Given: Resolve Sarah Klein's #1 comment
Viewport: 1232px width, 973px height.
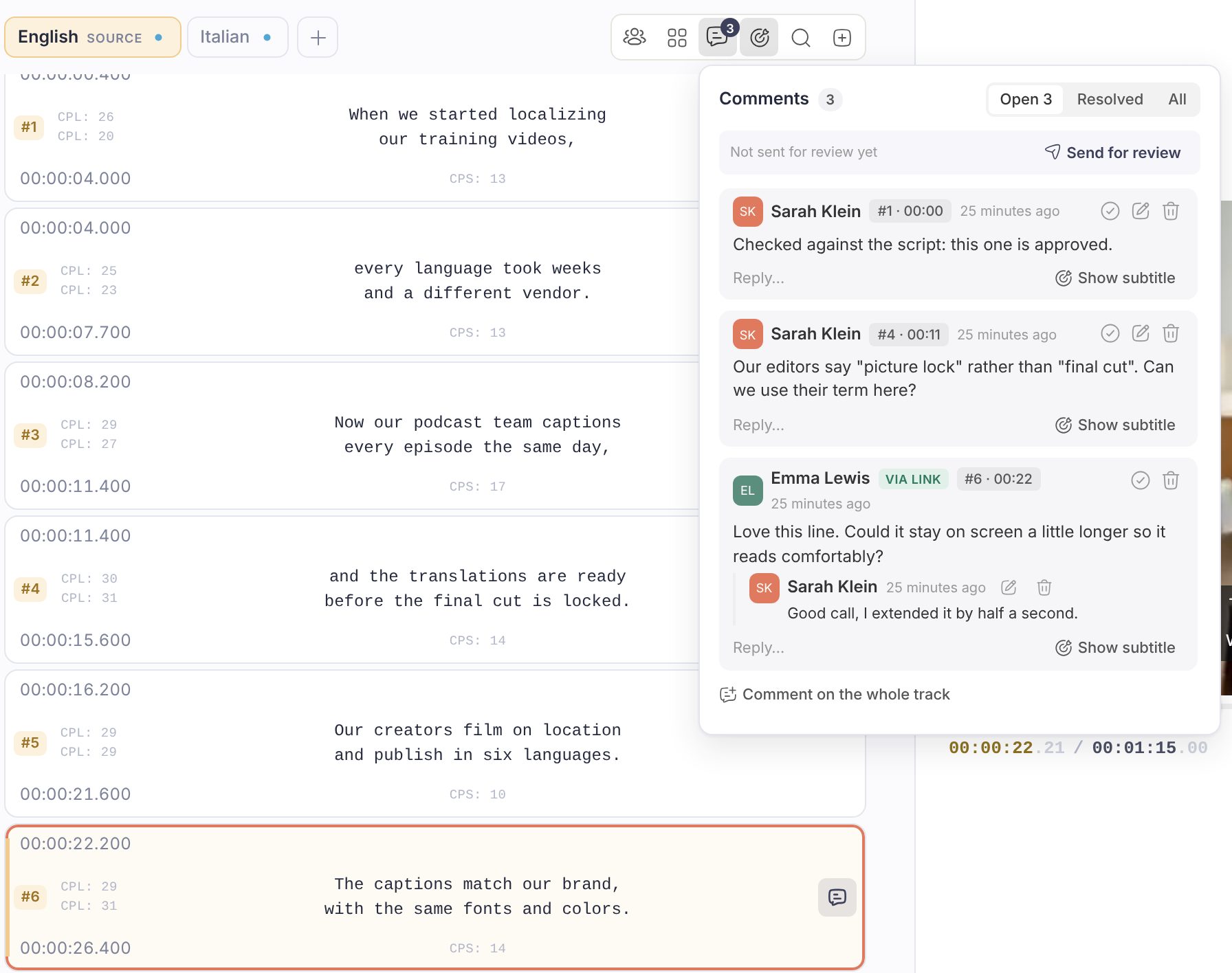Looking at the screenshot, I should pos(1110,211).
